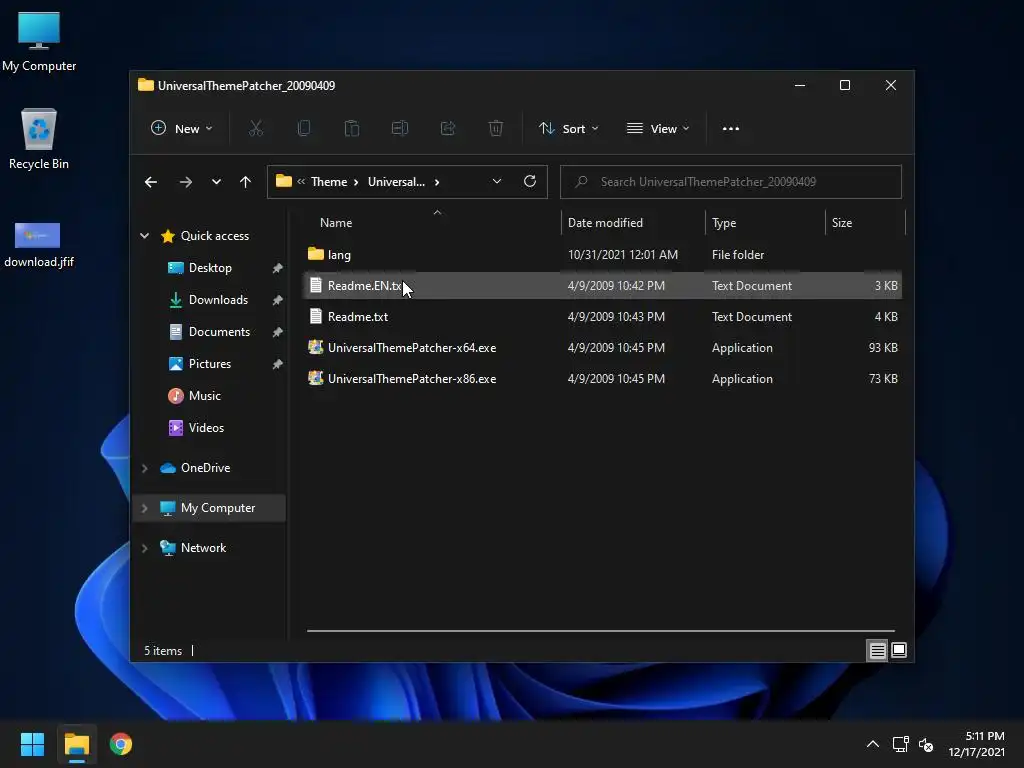Sort by Type column header
This screenshot has width=1024, height=768.
coord(765,223)
